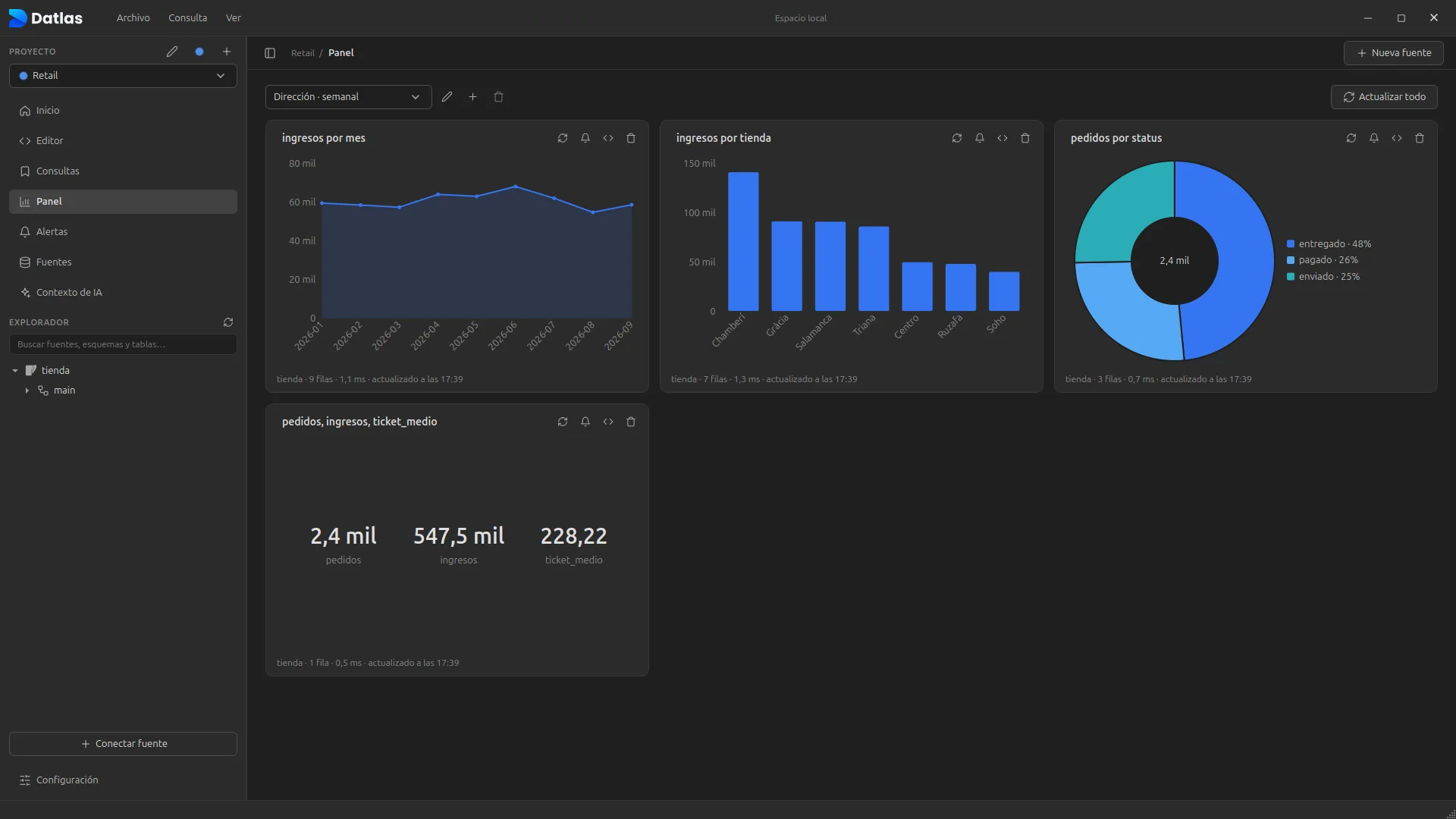Viewport: 1456px width, 819px height.
Task: Open Contexto de IA section
Action: 123,293
